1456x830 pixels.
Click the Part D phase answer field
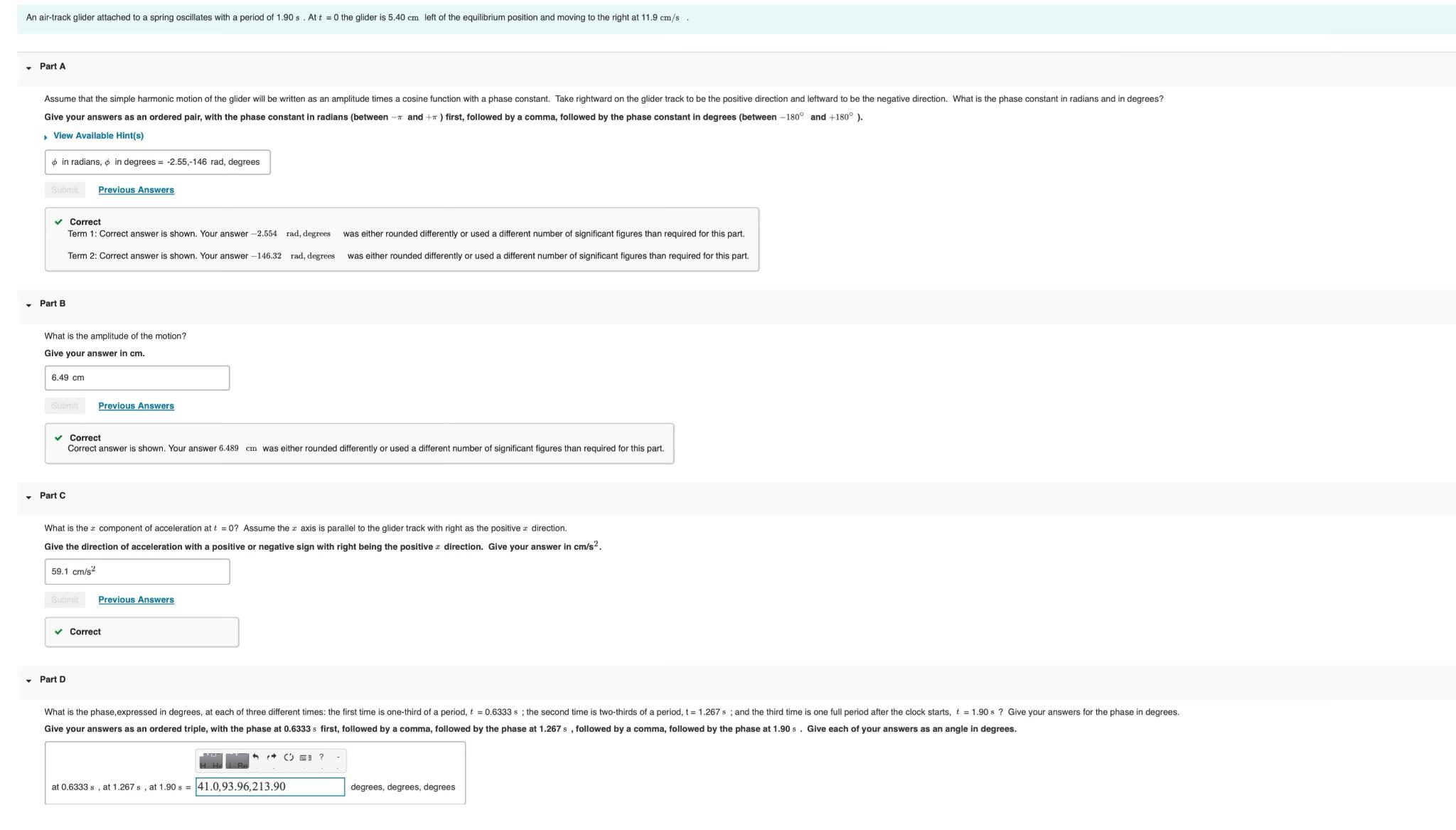coord(269,787)
